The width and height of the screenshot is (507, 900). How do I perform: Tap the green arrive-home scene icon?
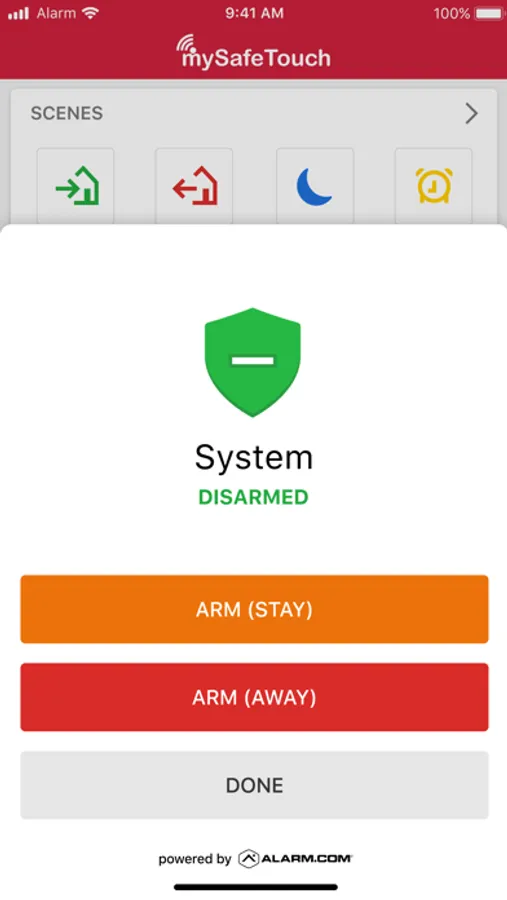click(76, 186)
